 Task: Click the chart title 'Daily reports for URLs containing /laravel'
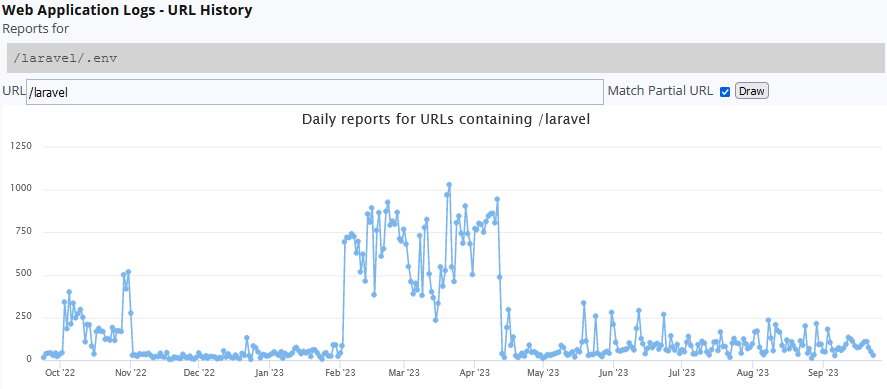pos(446,119)
